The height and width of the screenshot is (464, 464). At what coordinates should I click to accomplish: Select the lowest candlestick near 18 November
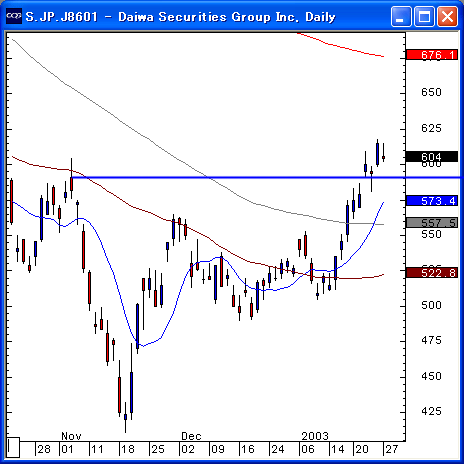(125, 417)
